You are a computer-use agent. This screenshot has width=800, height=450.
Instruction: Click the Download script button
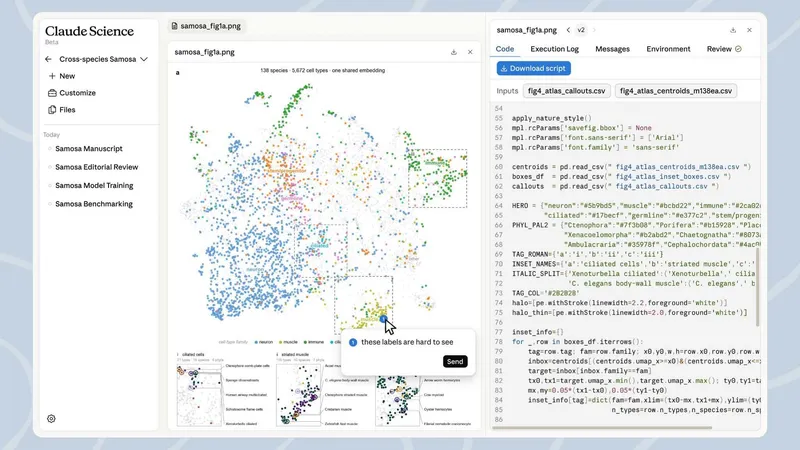point(534,68)
